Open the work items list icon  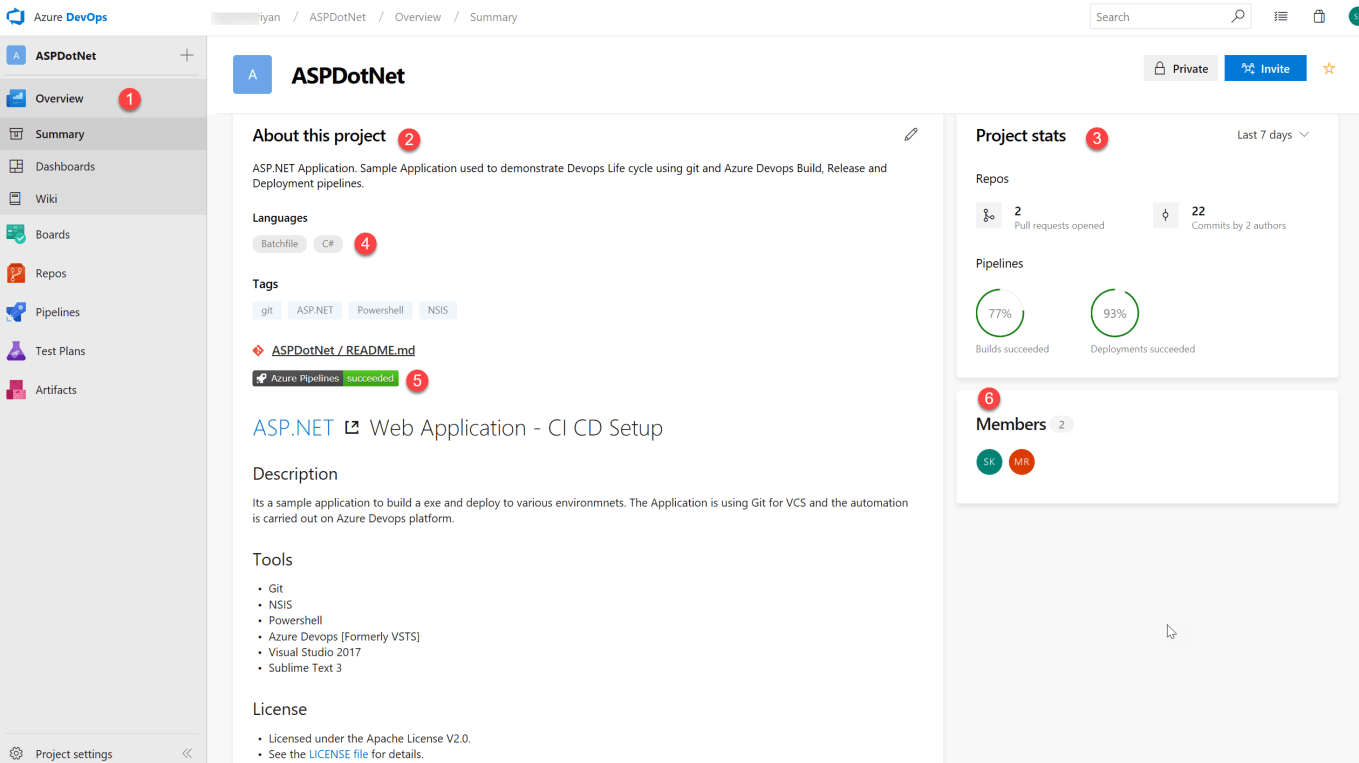click(1281, 17)
